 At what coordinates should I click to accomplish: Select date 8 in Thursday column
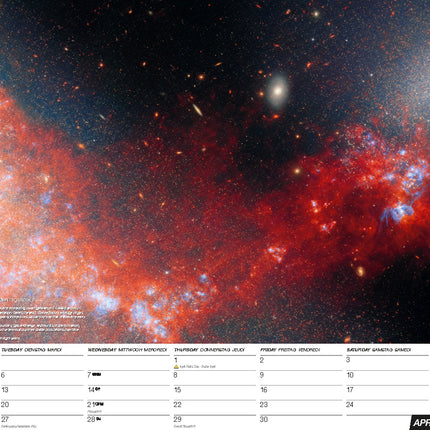pos(175,375)
